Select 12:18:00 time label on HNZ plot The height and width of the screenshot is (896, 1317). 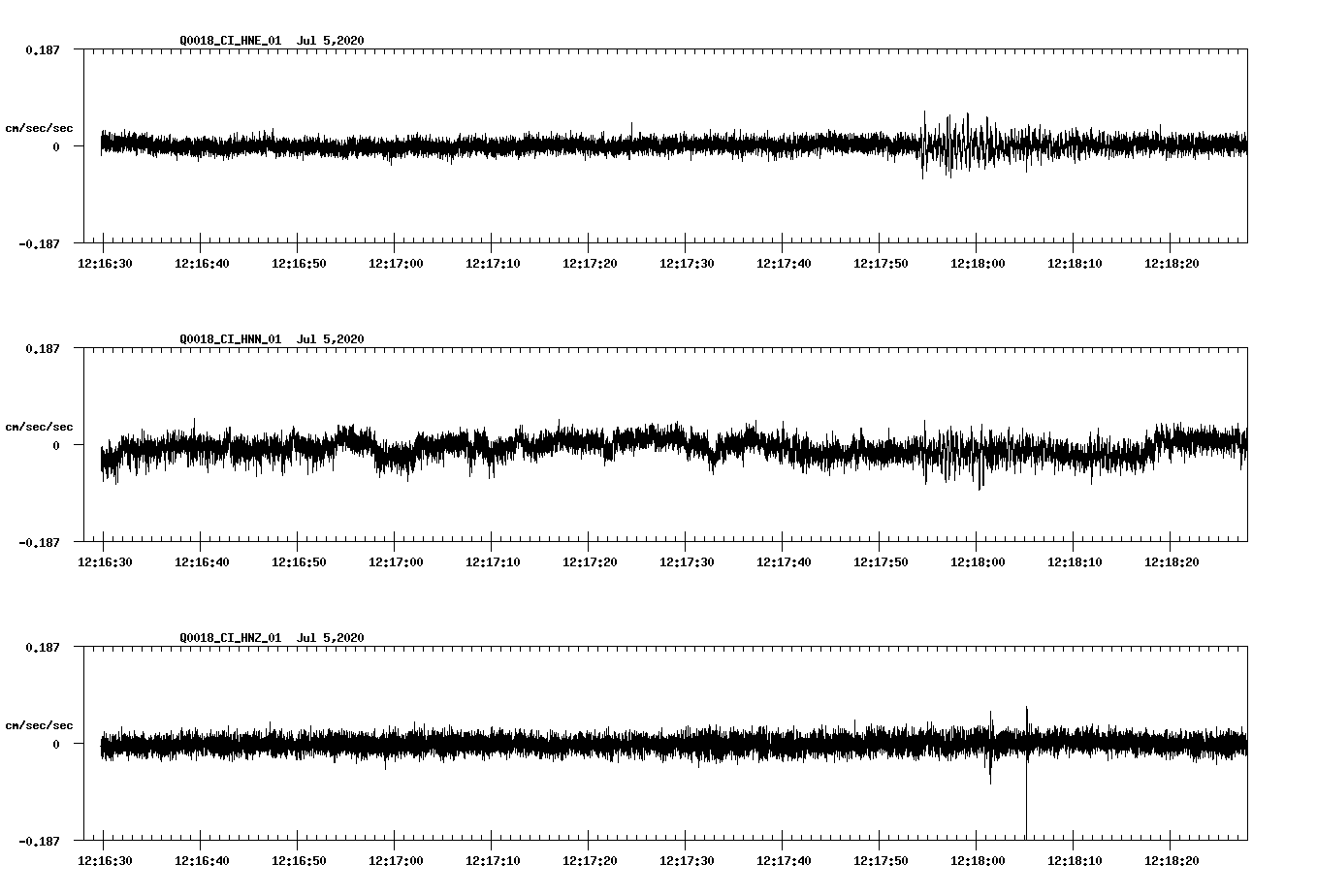(977, 861)
